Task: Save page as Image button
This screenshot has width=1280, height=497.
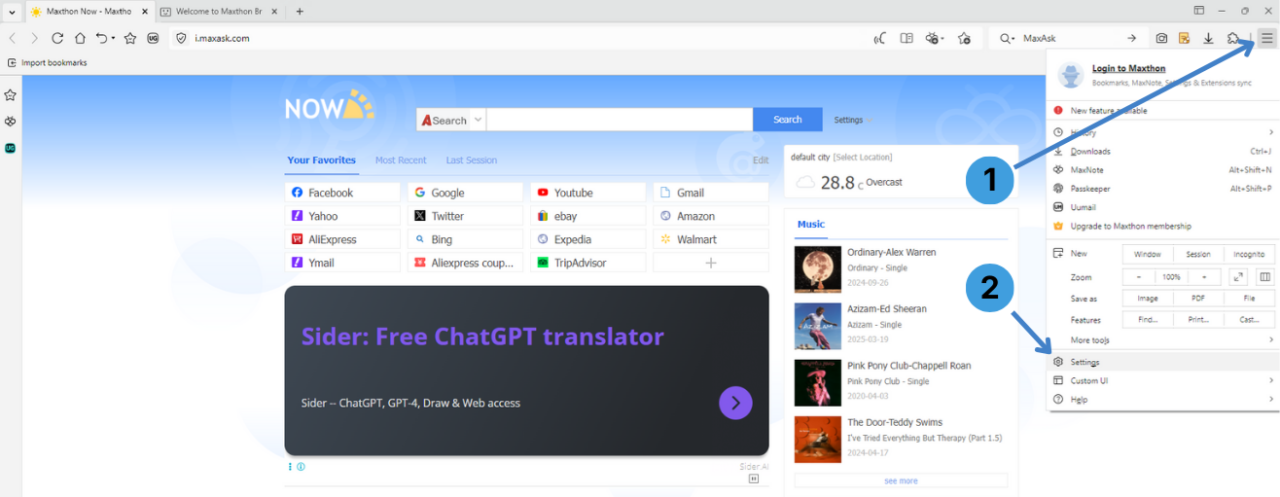Action: (1147, 298)
